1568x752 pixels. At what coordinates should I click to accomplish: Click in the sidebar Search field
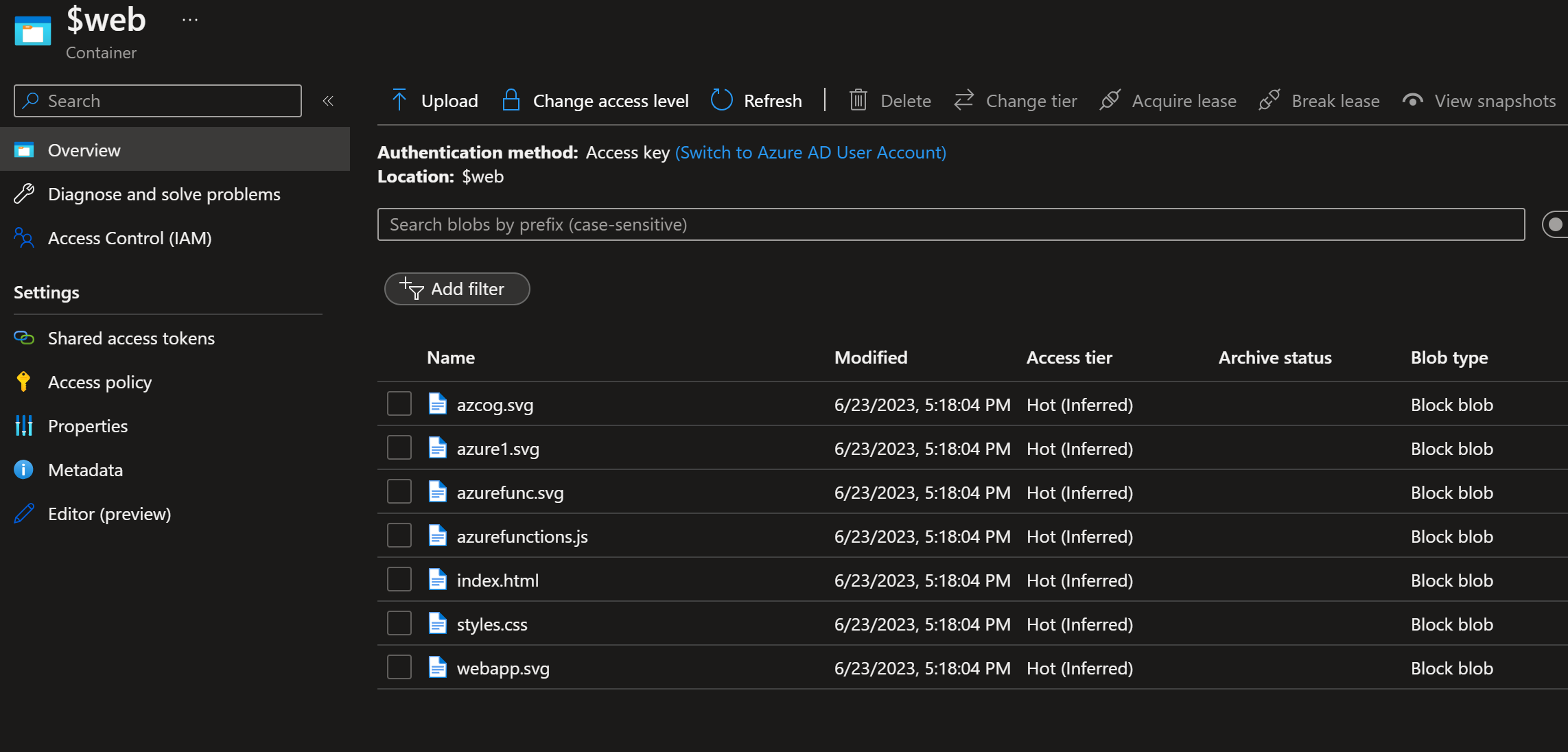(x=158, y=101)
